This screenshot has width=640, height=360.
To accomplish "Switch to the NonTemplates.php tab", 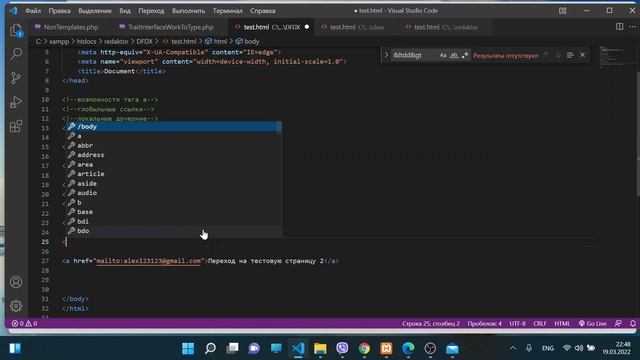I will (x=66, y=27).
